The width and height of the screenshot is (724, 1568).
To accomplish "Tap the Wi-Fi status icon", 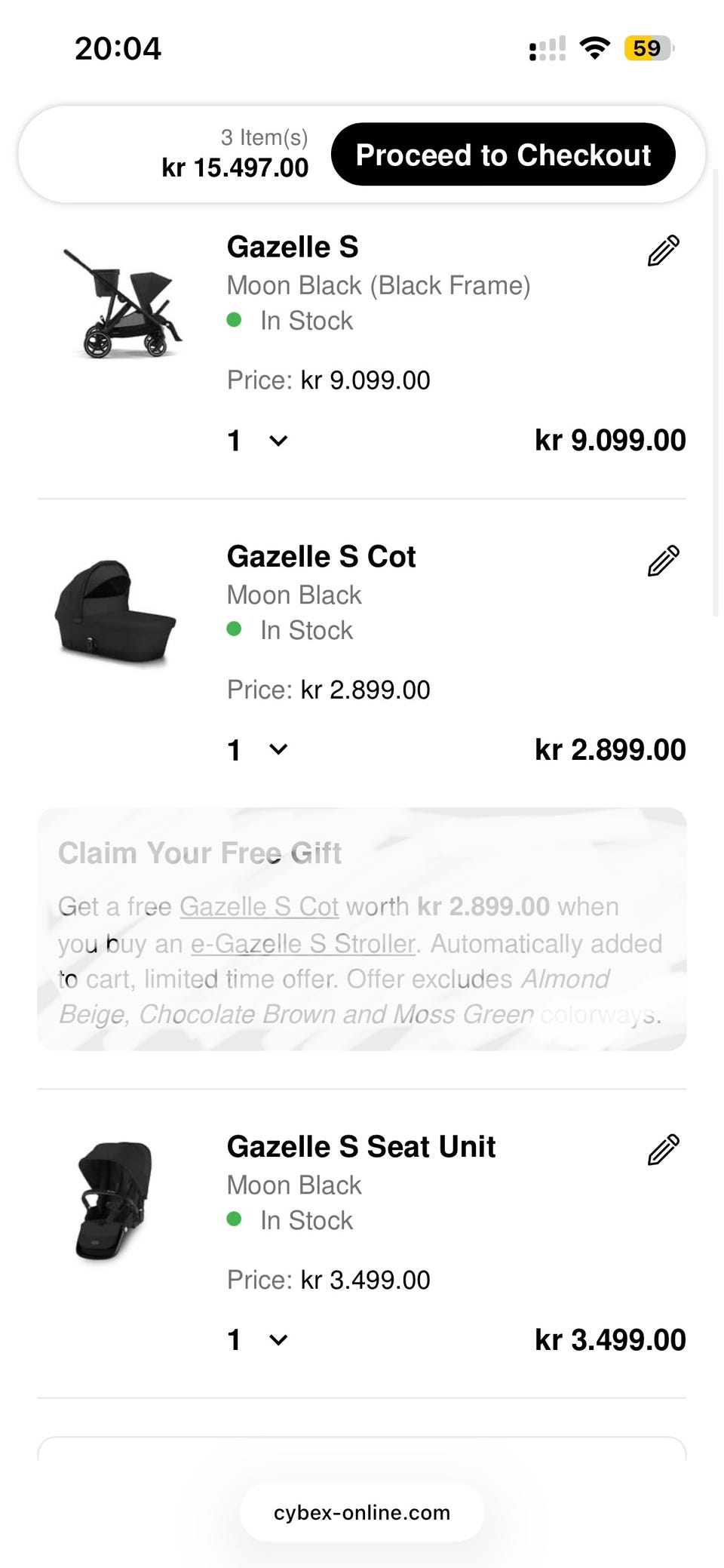I will (594, 48).
